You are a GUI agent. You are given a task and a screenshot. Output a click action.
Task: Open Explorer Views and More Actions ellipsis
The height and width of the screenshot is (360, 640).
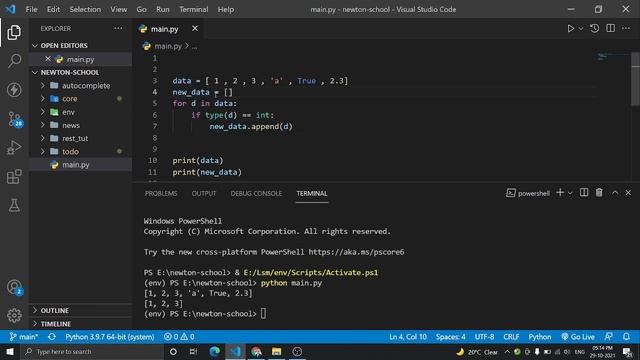118,28
